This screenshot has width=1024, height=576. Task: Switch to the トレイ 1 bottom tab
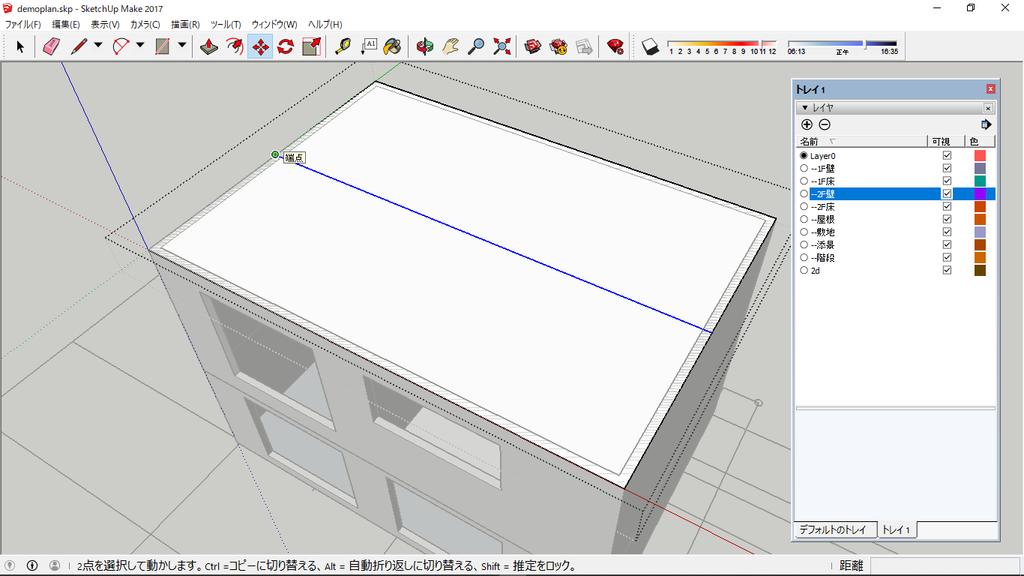pos(896,530)
